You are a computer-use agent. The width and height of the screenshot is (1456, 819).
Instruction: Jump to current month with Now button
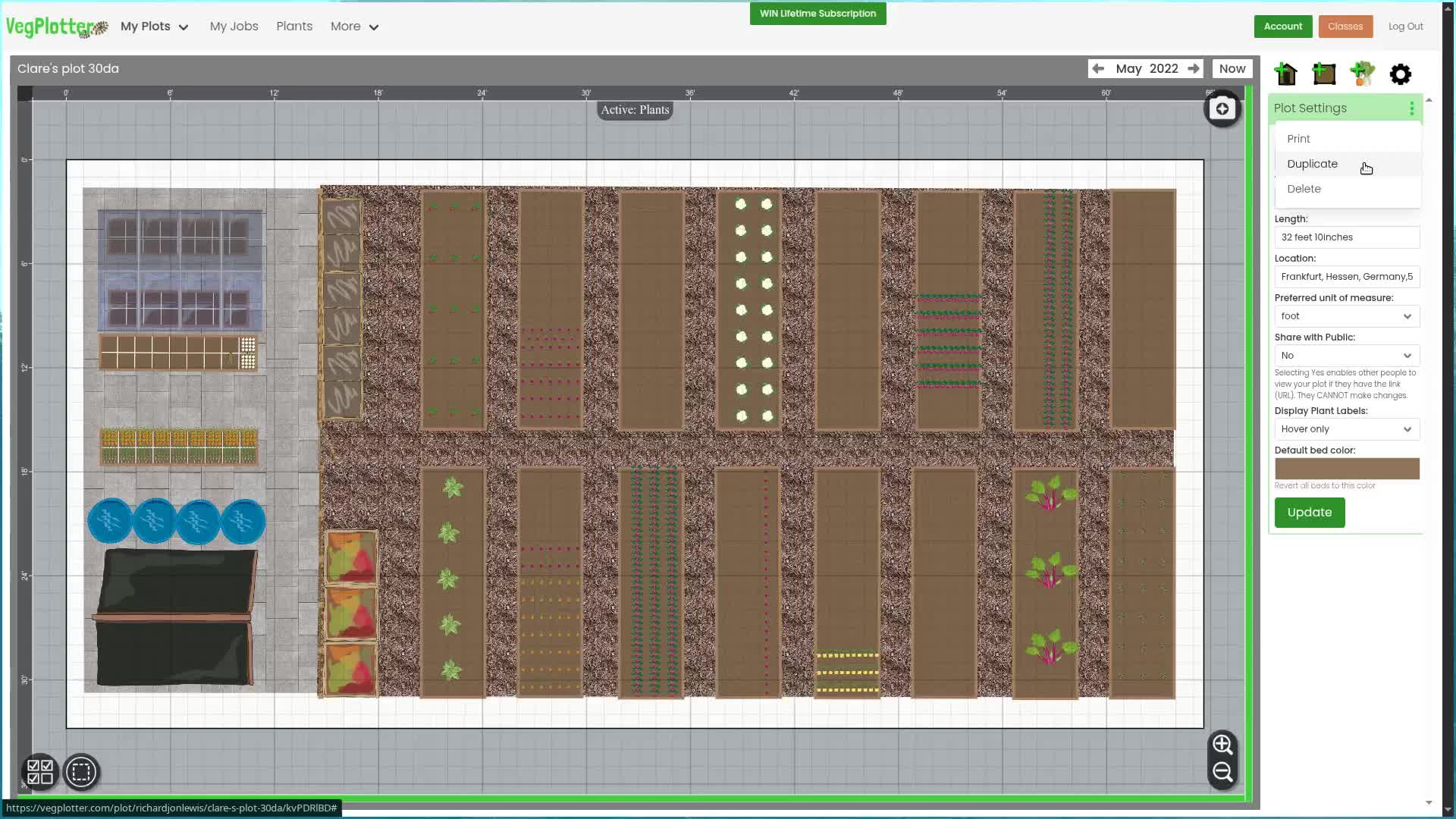[1232, 68]
